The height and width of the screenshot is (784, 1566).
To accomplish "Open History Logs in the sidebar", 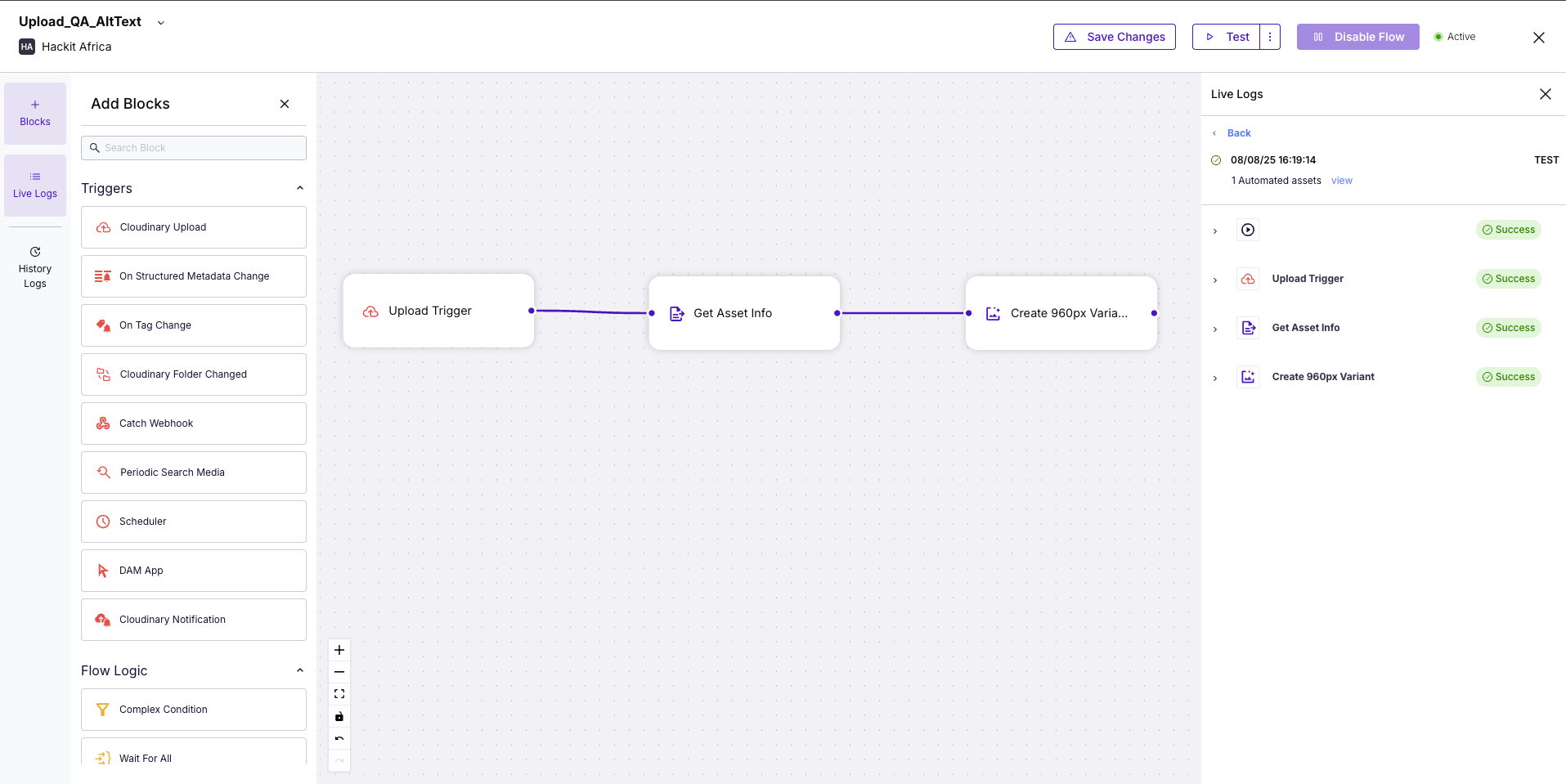I will pos(34,266).
